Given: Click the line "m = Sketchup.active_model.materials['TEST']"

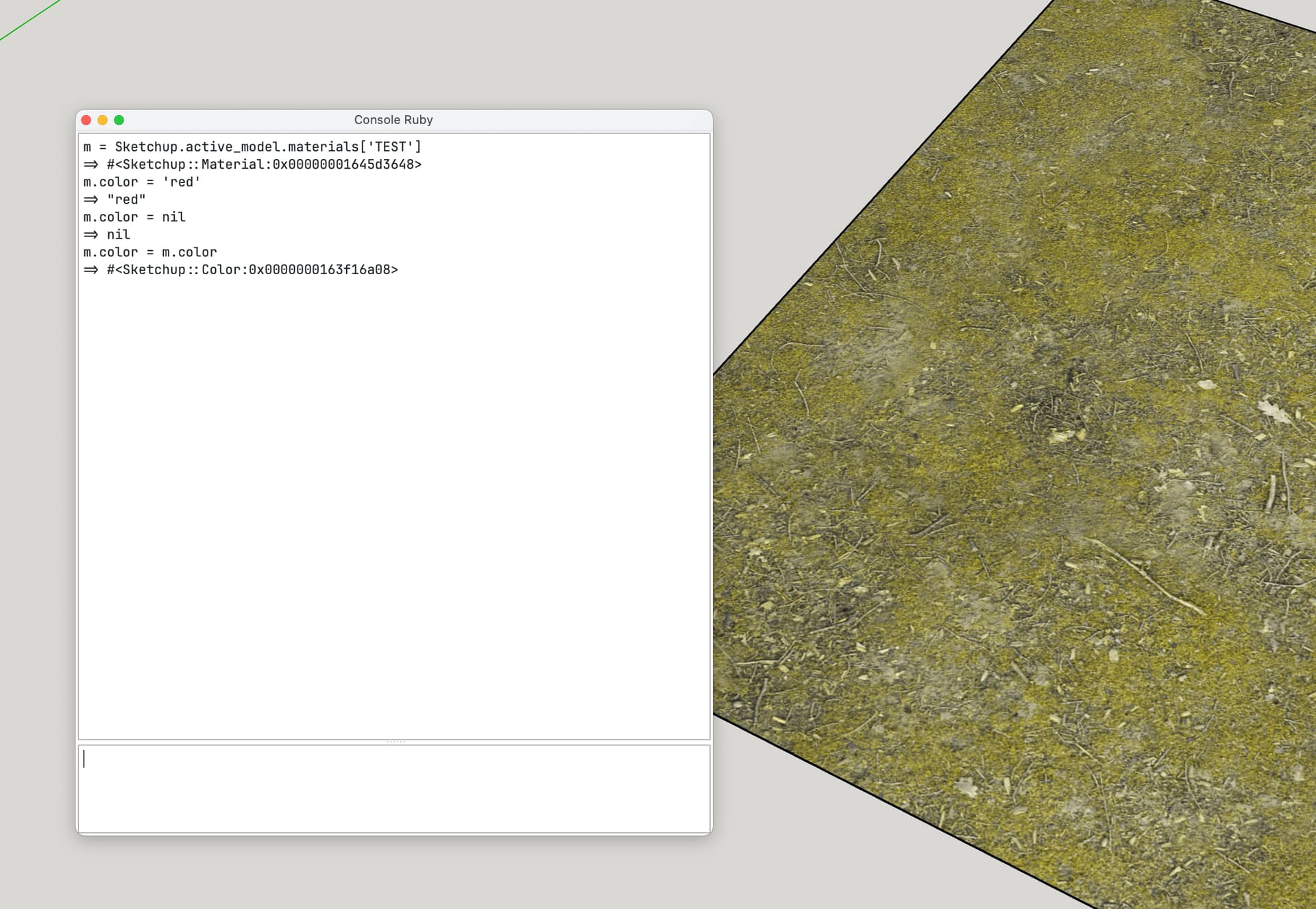Looking at the screenshot, I should point(252,147).
